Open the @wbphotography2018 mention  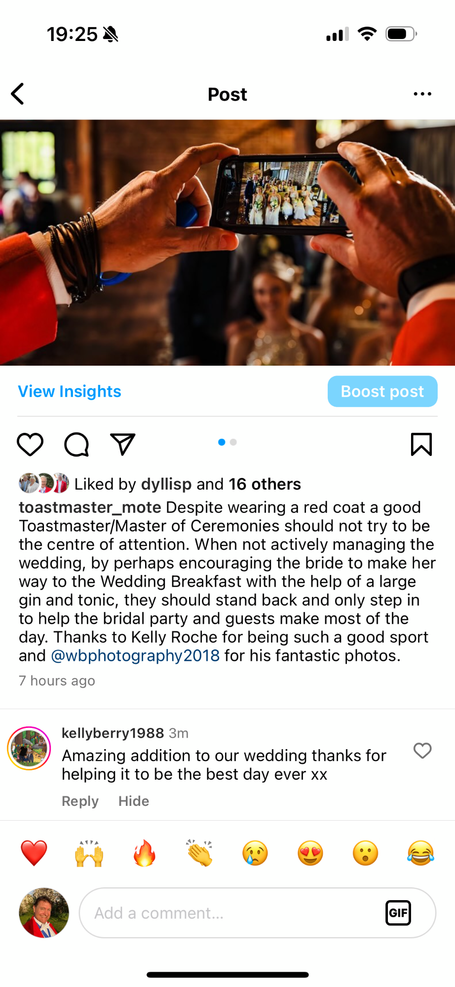(135, 656)
